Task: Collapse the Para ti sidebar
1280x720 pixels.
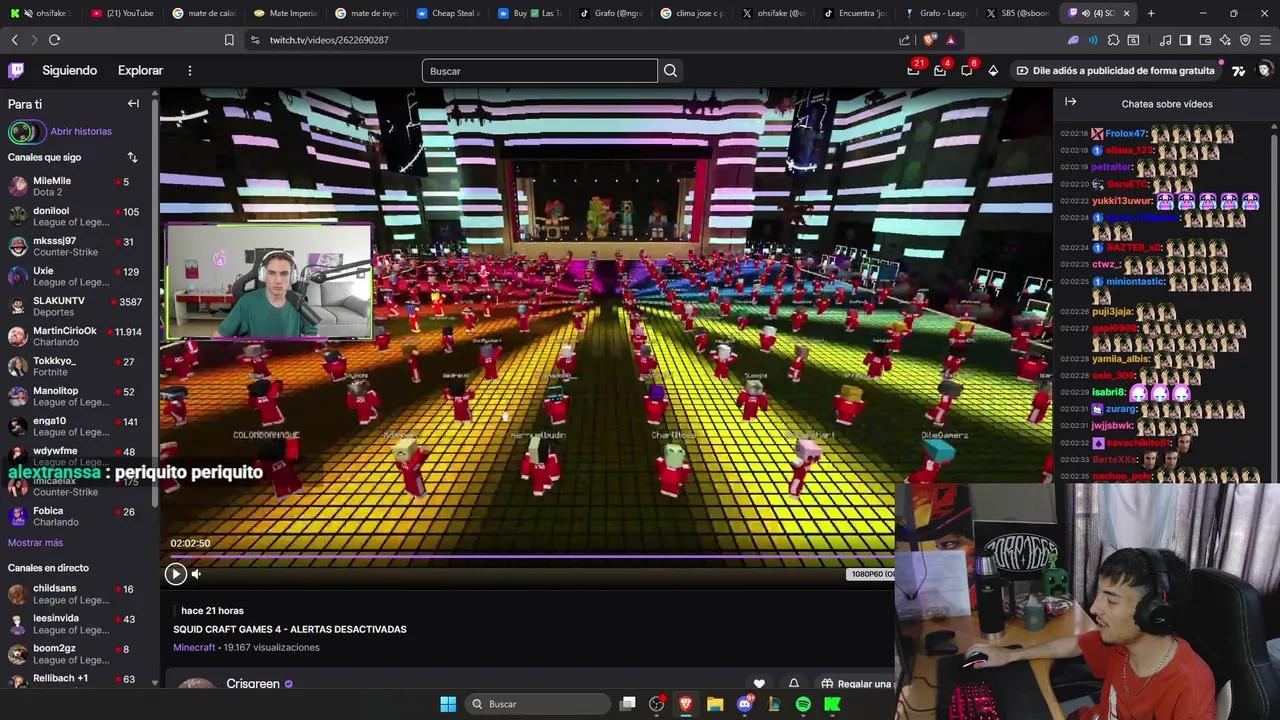Action: 133,104
